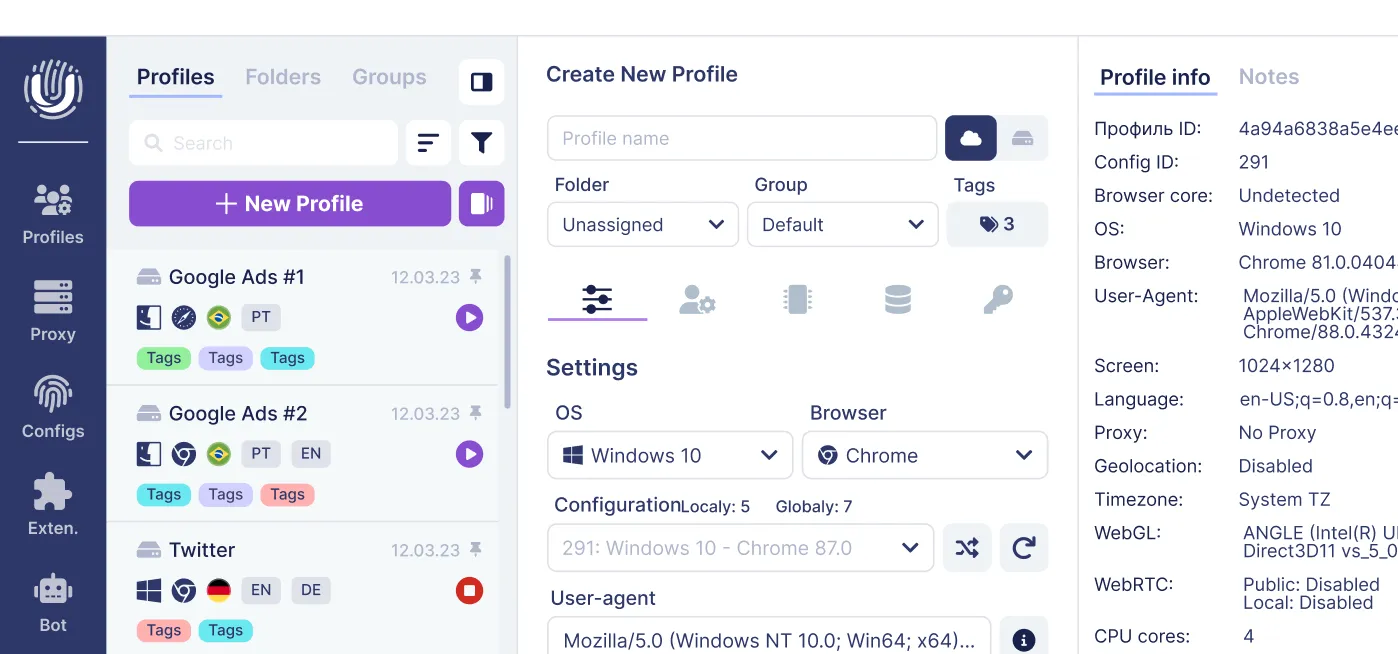Open the Proxy section in sidebar
1398x654 pixels.
[53, 311]
